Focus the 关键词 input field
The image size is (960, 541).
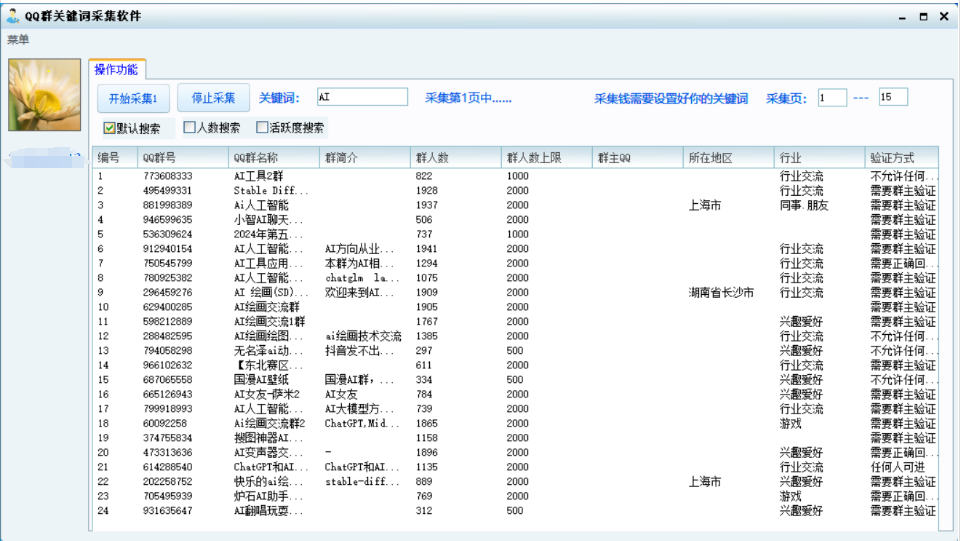tap(362, 97)
